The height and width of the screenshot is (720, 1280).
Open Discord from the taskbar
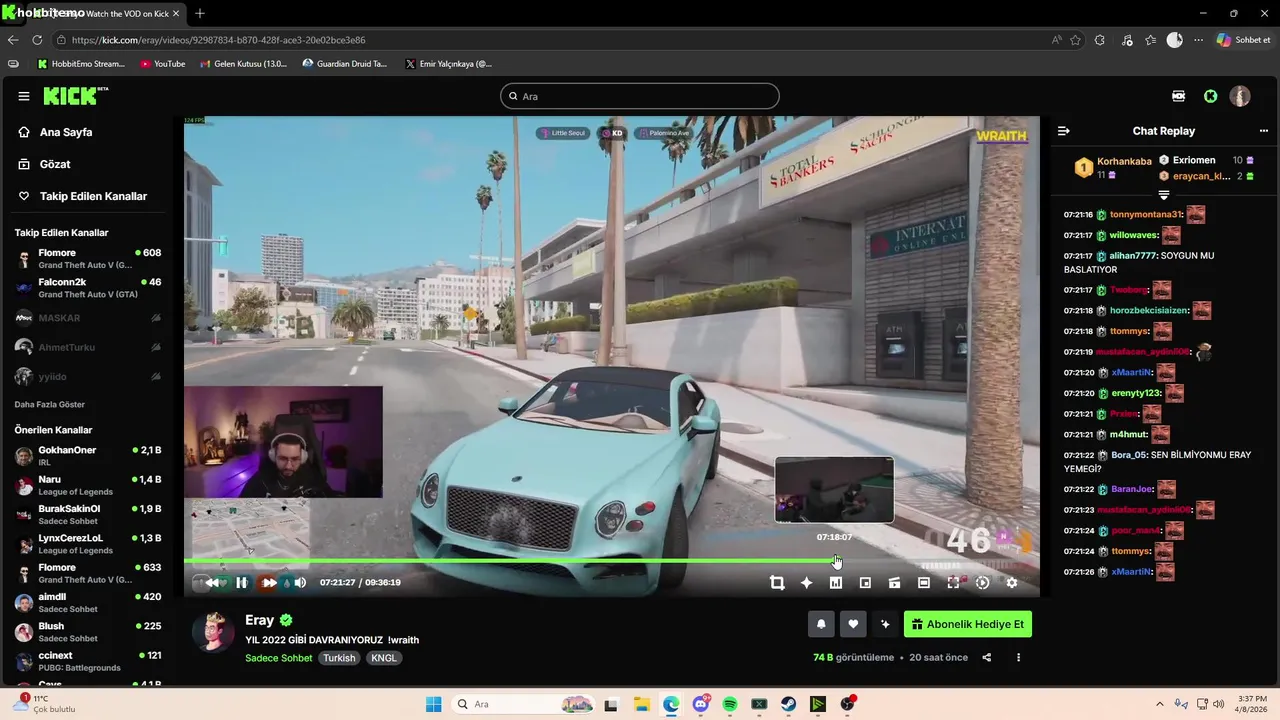pyautogui.click(x=701, y=704)
